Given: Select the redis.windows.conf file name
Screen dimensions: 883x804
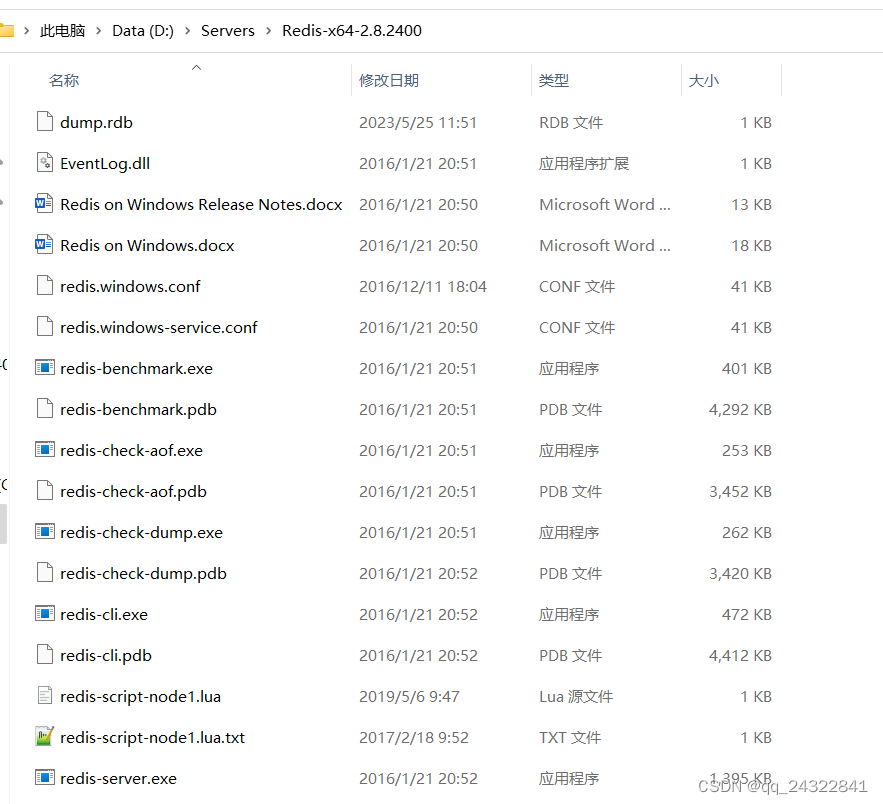Looking at the screenshot, I should (x=130, y=286).
